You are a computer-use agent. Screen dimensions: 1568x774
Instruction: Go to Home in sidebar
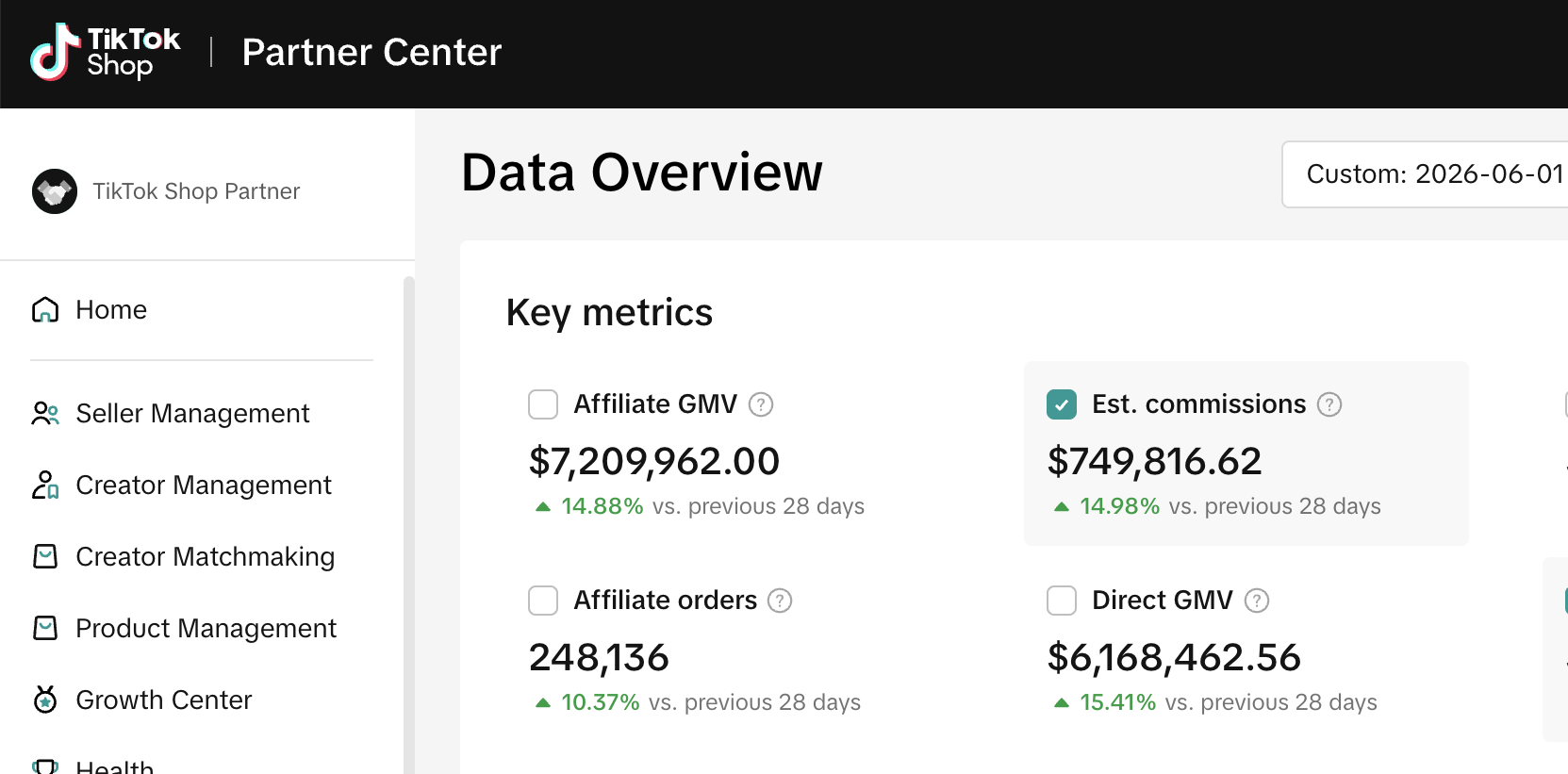pos(111,309)
